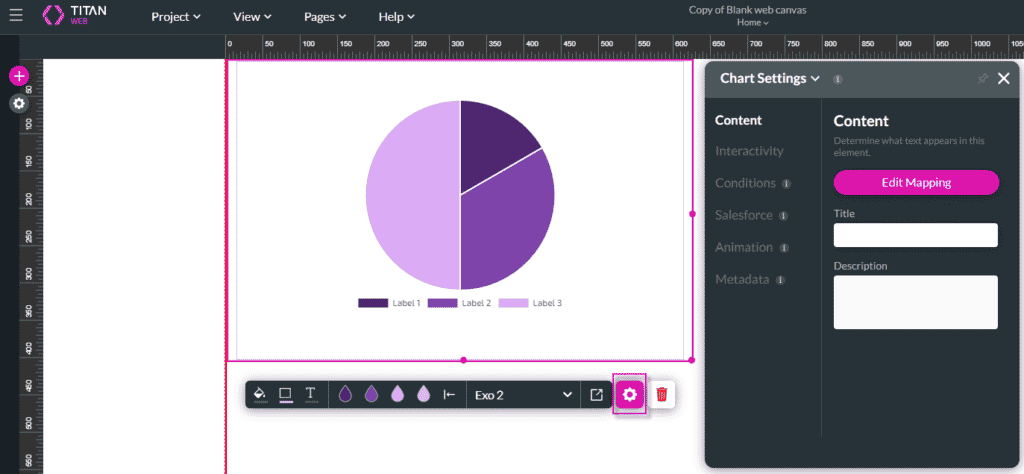Expand the Home page selector
Image resolution: width=1024 pixels, height=474 pixels.
752,23
